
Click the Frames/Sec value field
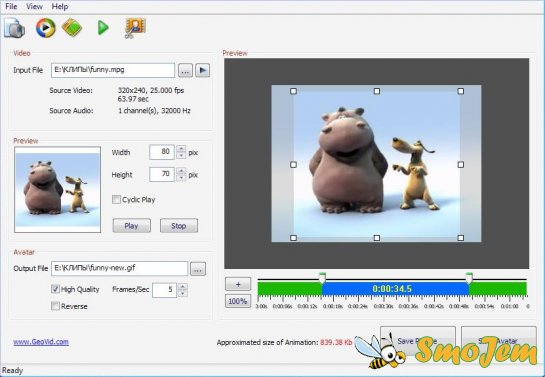click(165, 290)
